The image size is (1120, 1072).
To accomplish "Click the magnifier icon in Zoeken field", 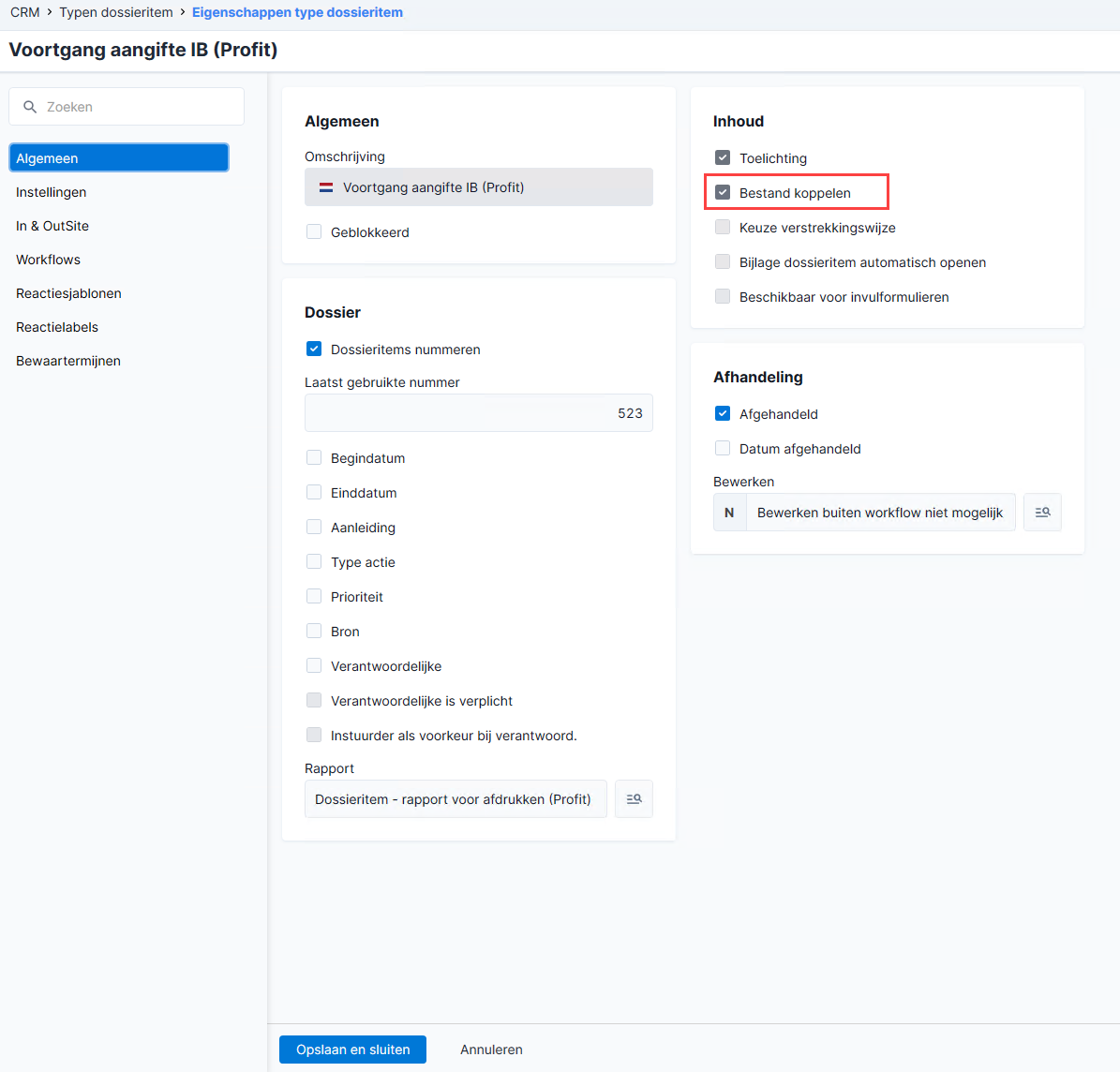I will [30, 107].
